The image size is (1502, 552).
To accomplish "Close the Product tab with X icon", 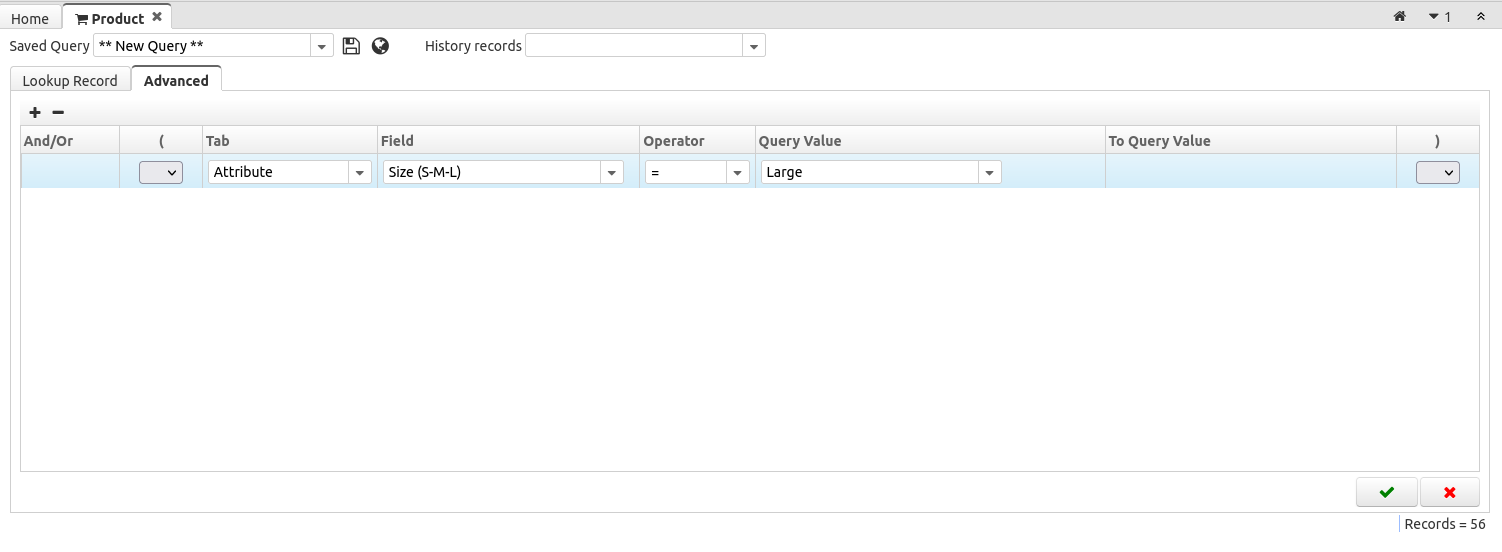I will (157, 17).
